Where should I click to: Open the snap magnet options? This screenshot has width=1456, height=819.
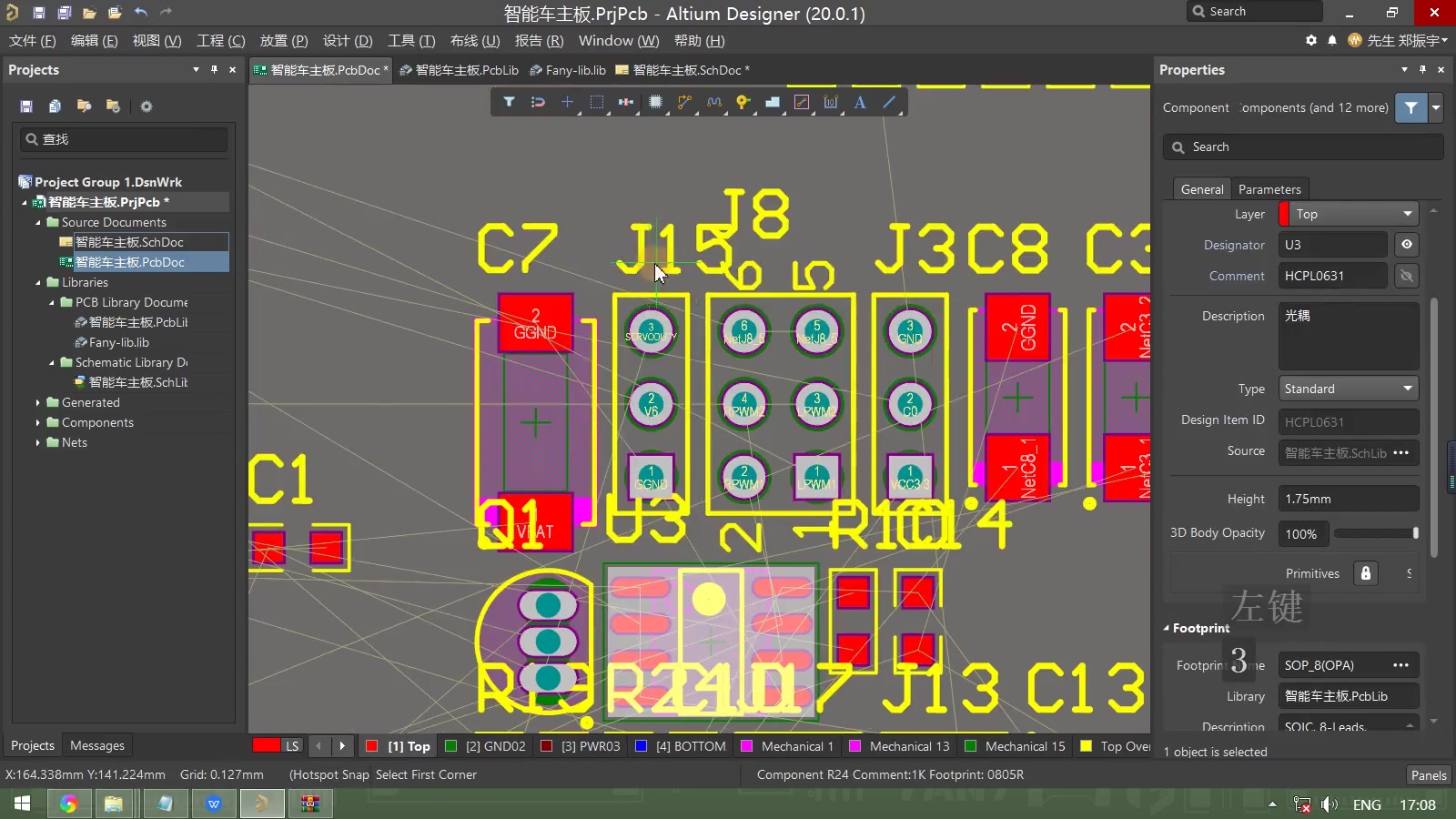[x=538, y=102]
